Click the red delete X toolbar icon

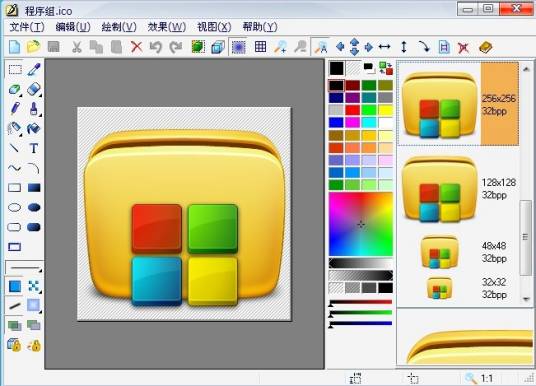[x=136, y=47]
